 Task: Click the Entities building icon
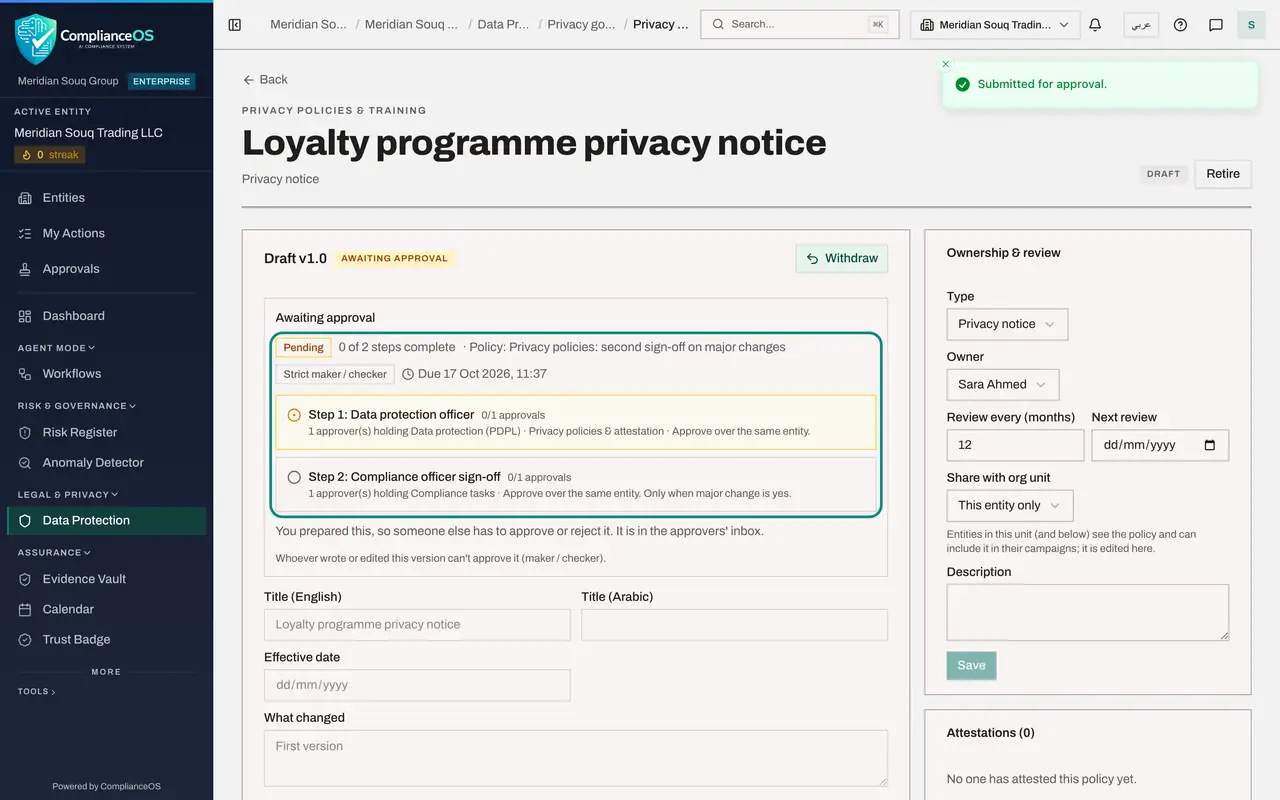click(25, 198)
